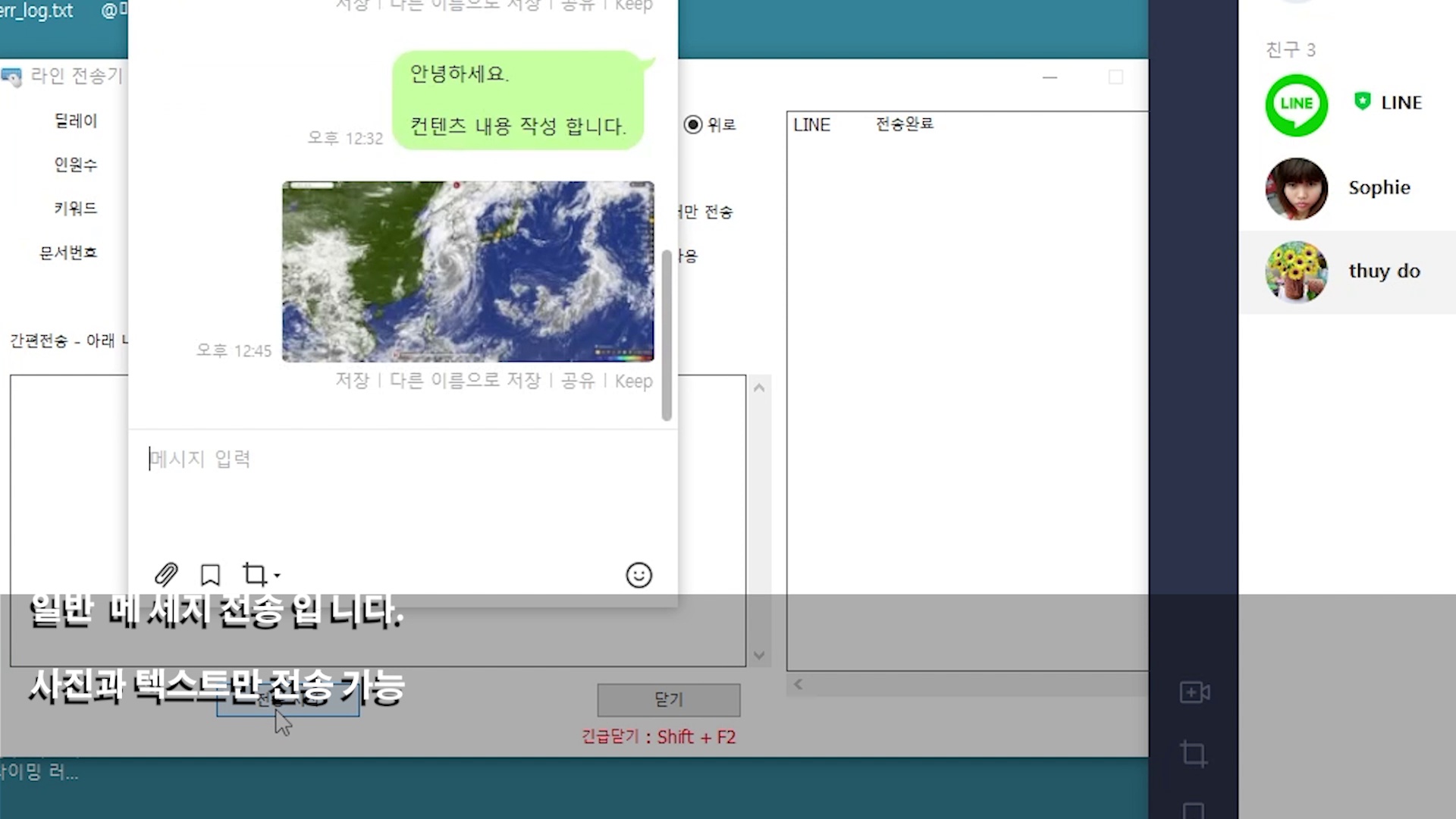Screen dimensions: 1456x819
Task: Click the crop icon in the dark sidebar
Action: (x=1194, y=754)
